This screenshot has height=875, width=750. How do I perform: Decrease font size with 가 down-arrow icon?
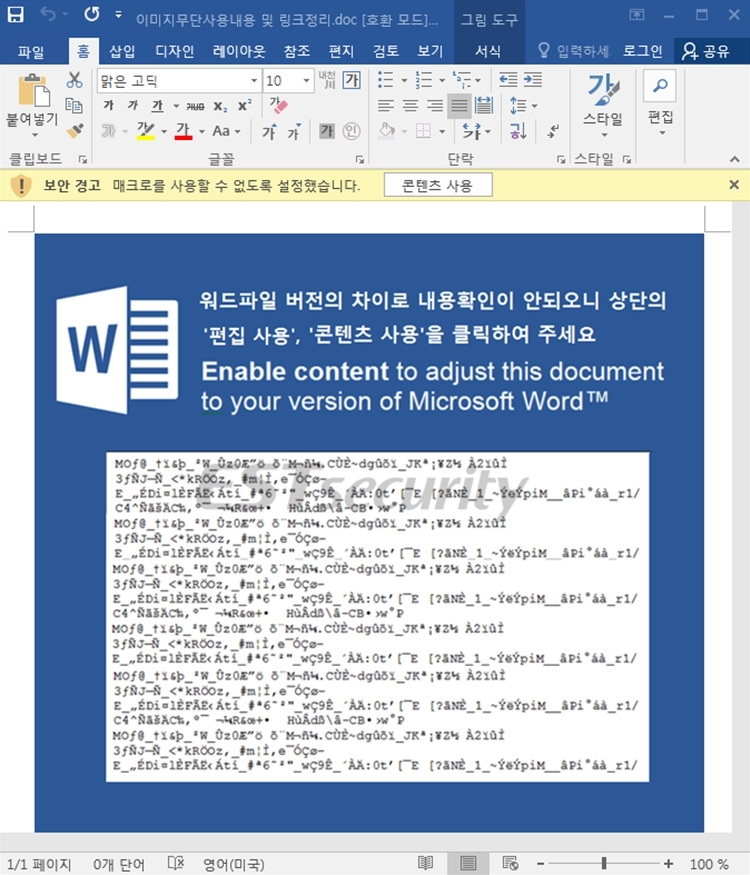tap(295, 132)
